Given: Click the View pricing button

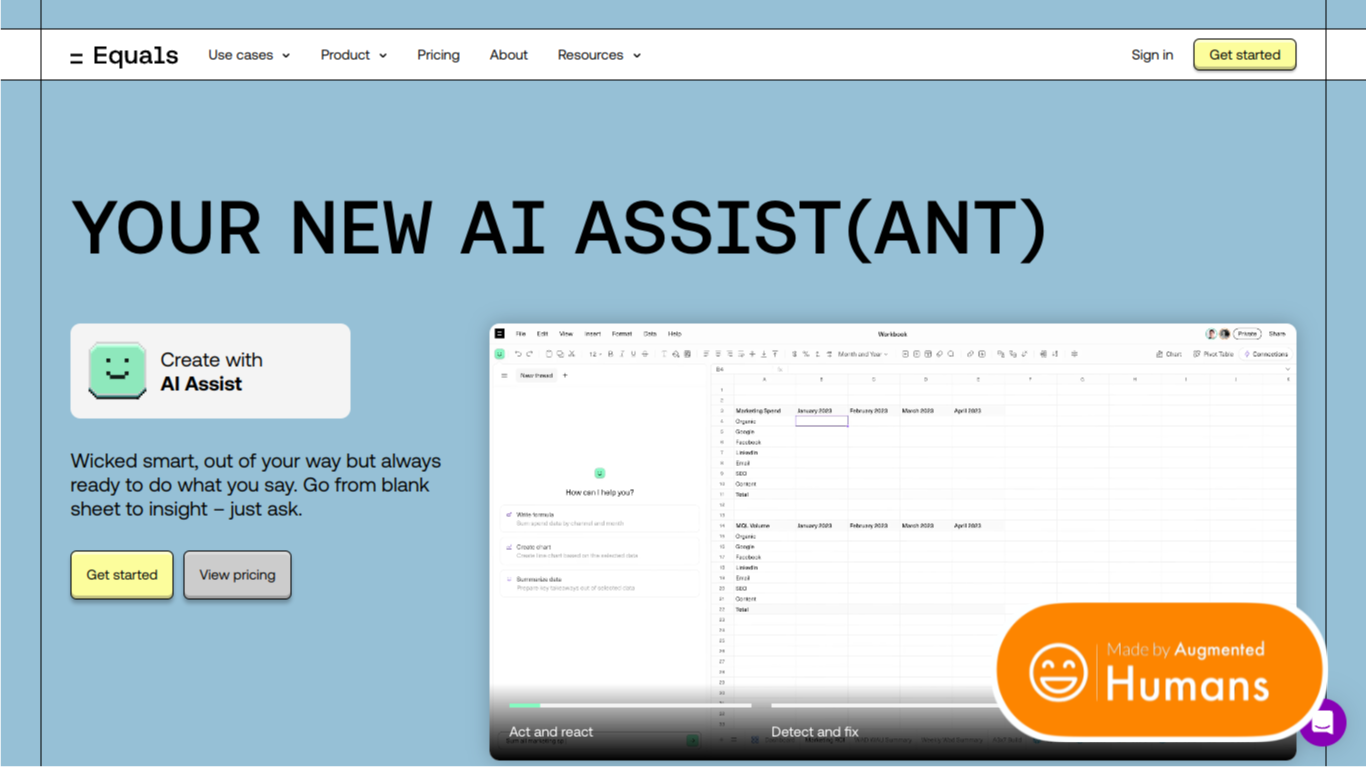Looking at the screenshot, I should point(237,575).
